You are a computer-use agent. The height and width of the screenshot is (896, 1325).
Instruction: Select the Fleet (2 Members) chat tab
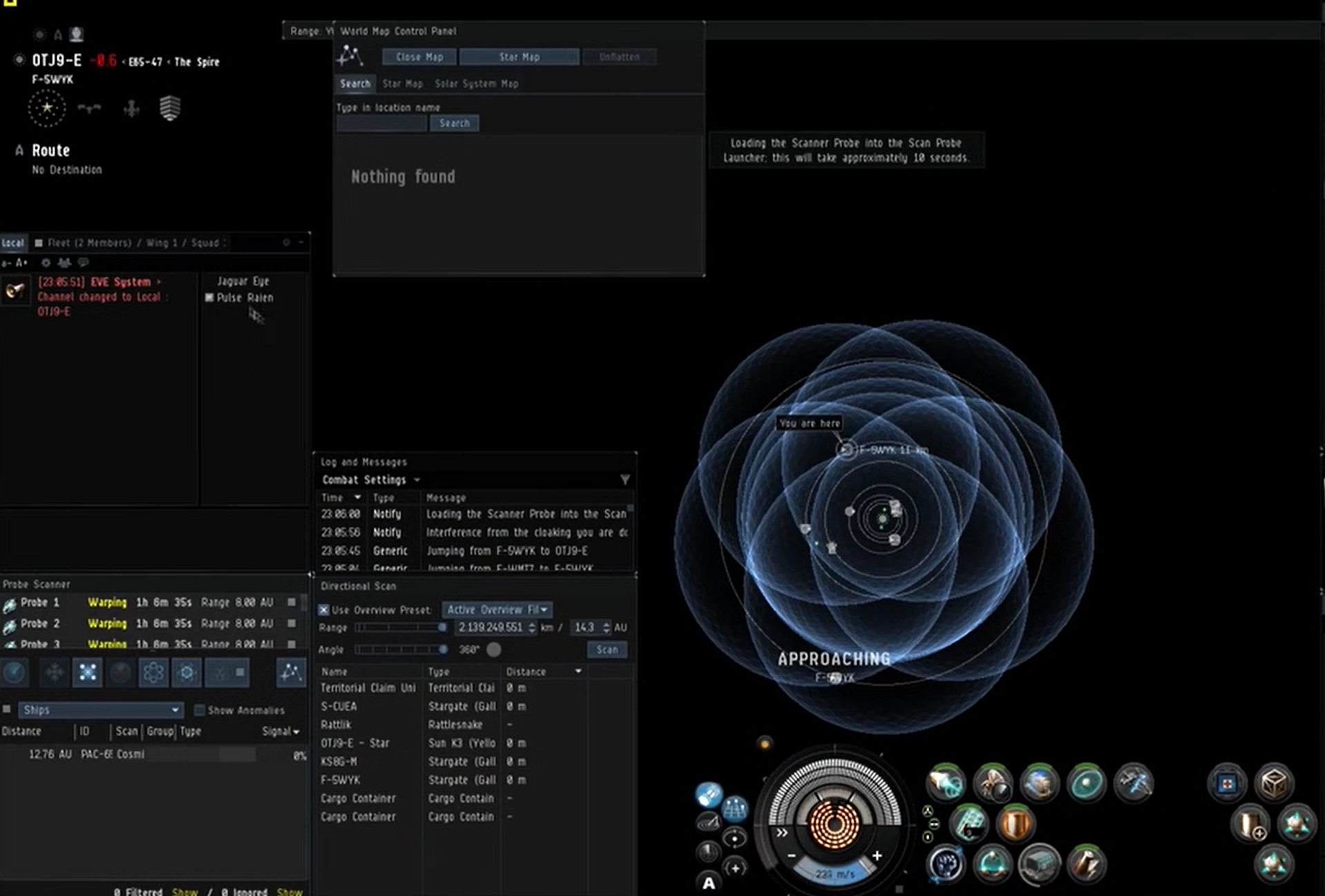(137, 243)
